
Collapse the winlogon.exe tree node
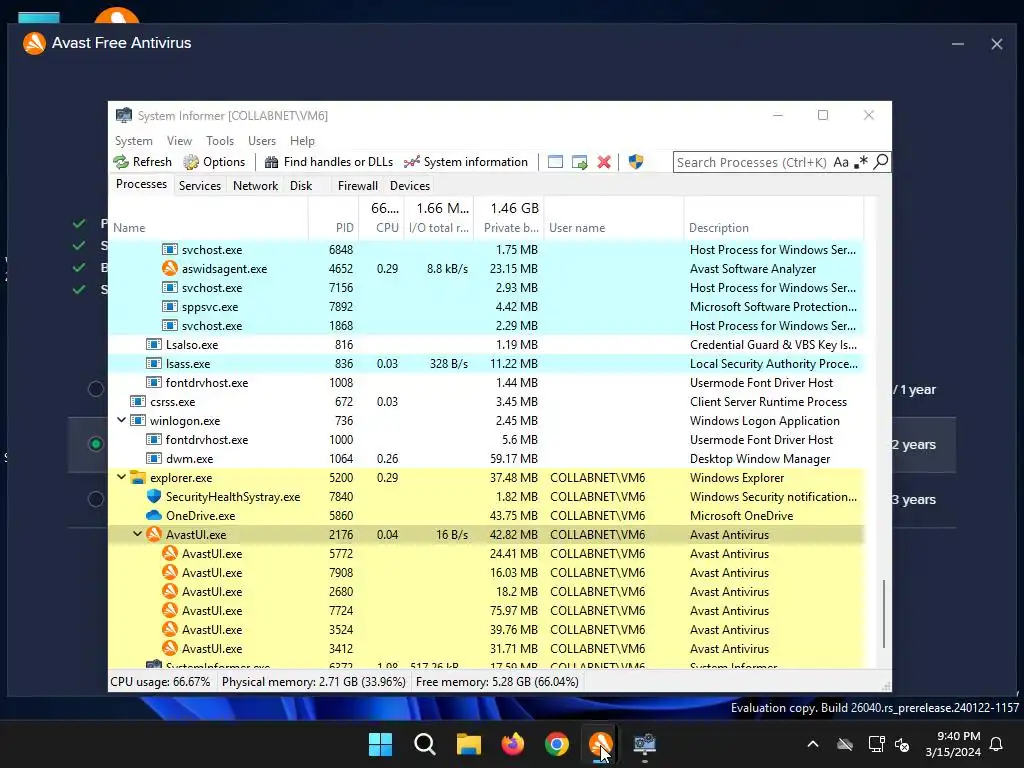(x=121, y=421)
